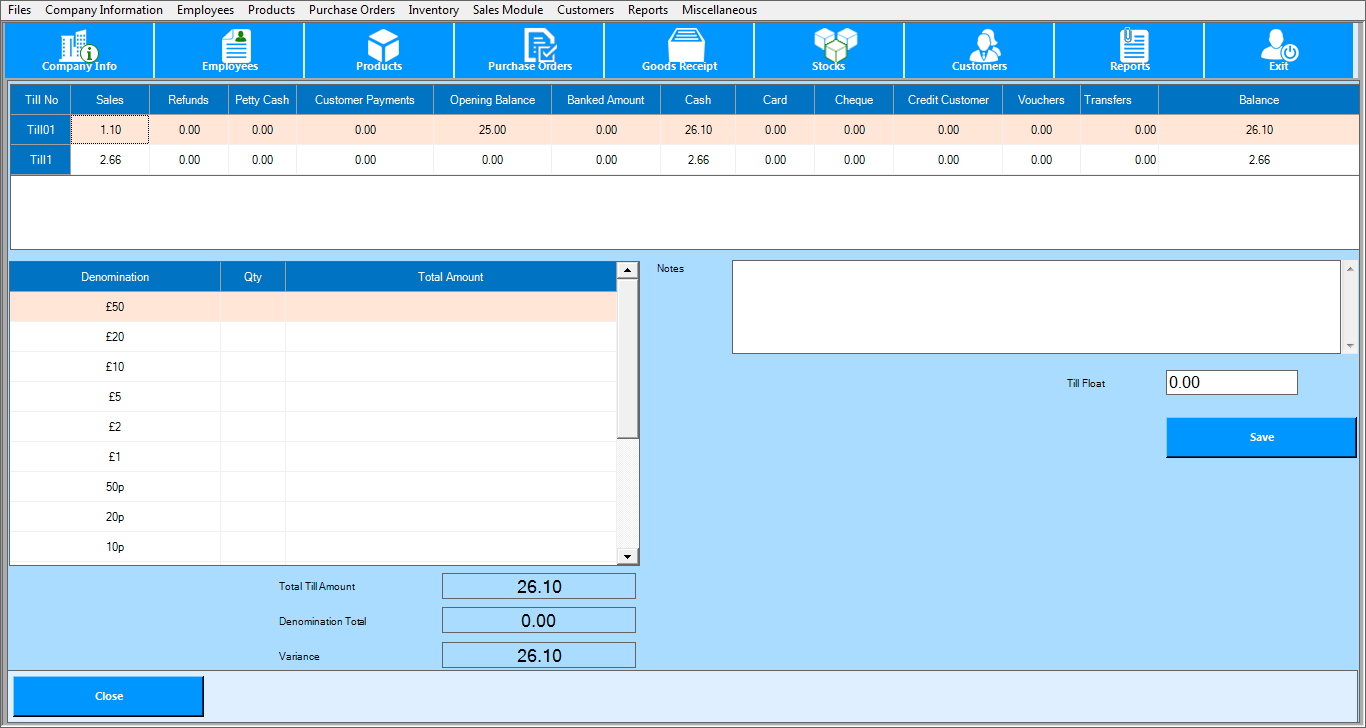Click inside the Notes text area

tap(1036, 307)
